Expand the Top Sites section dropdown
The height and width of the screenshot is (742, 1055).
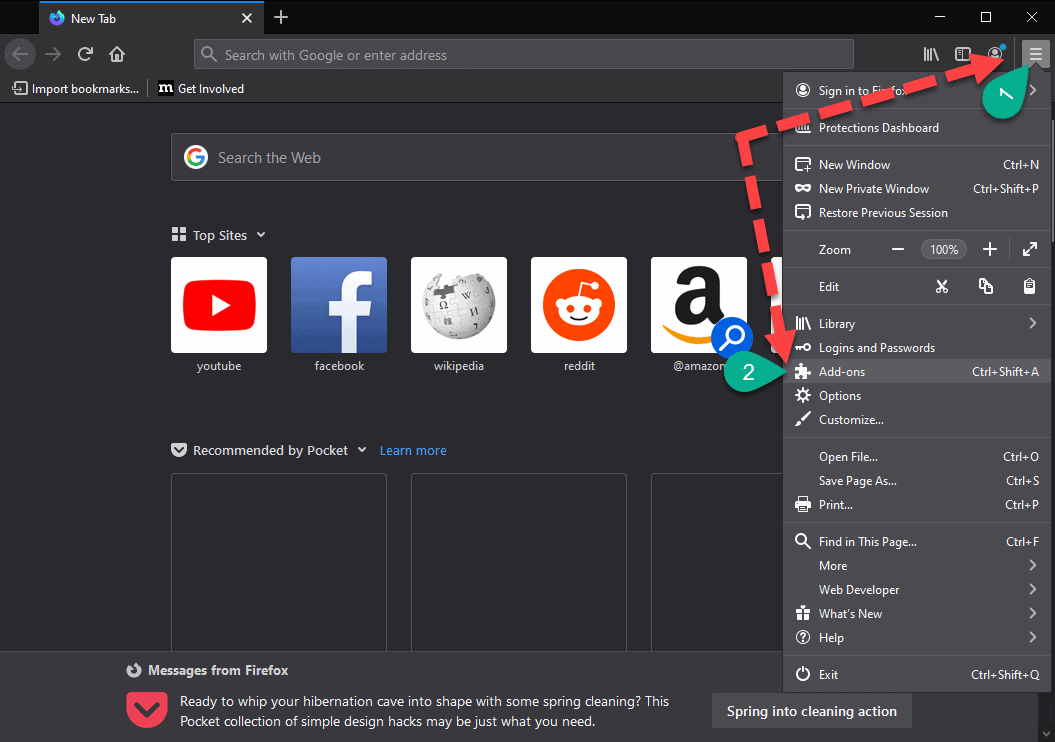[x=261, y=235]
